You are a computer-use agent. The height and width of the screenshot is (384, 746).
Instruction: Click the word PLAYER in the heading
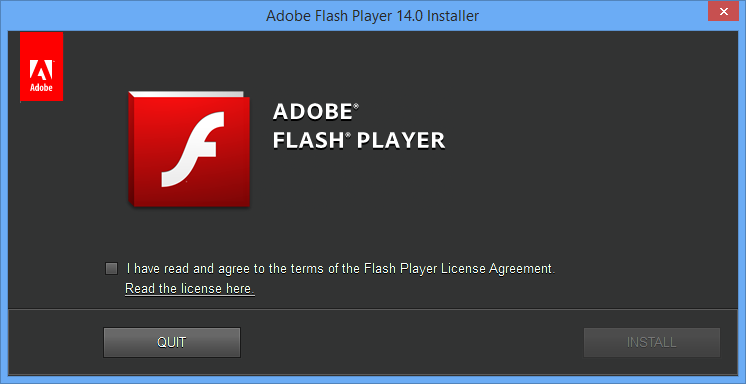401,141
